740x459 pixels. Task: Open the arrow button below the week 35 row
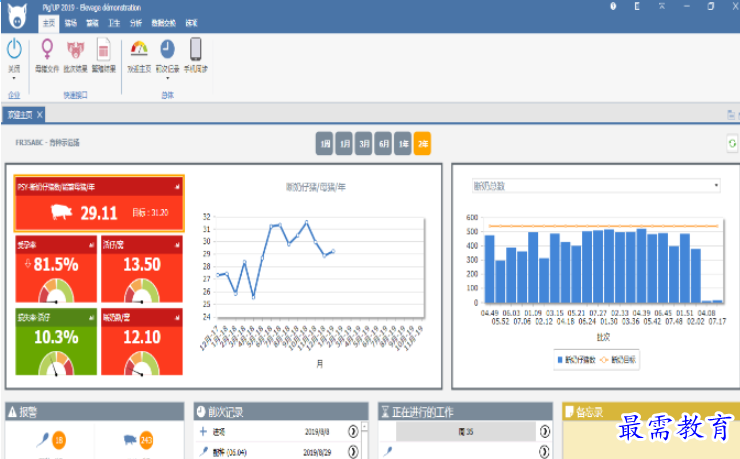[x=545, y=452]
